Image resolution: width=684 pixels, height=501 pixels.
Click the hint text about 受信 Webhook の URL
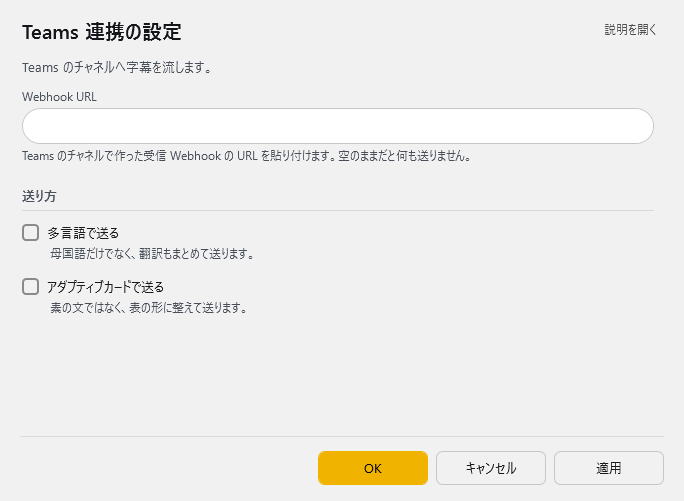click(247, 156)
